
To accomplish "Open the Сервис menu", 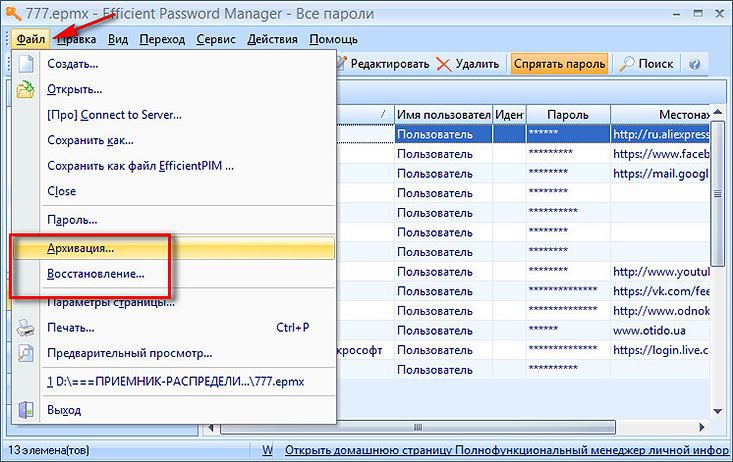I will pyautogui.click(x=217, y=39).
